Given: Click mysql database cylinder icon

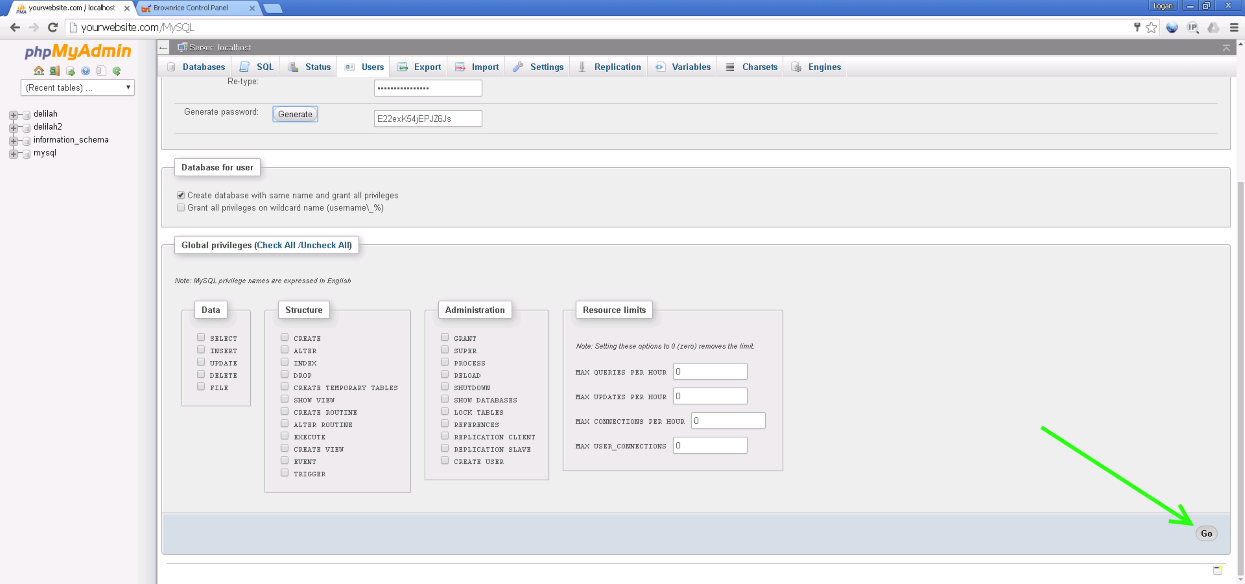Looking at the screenshot, I should [x=26, y=153].
